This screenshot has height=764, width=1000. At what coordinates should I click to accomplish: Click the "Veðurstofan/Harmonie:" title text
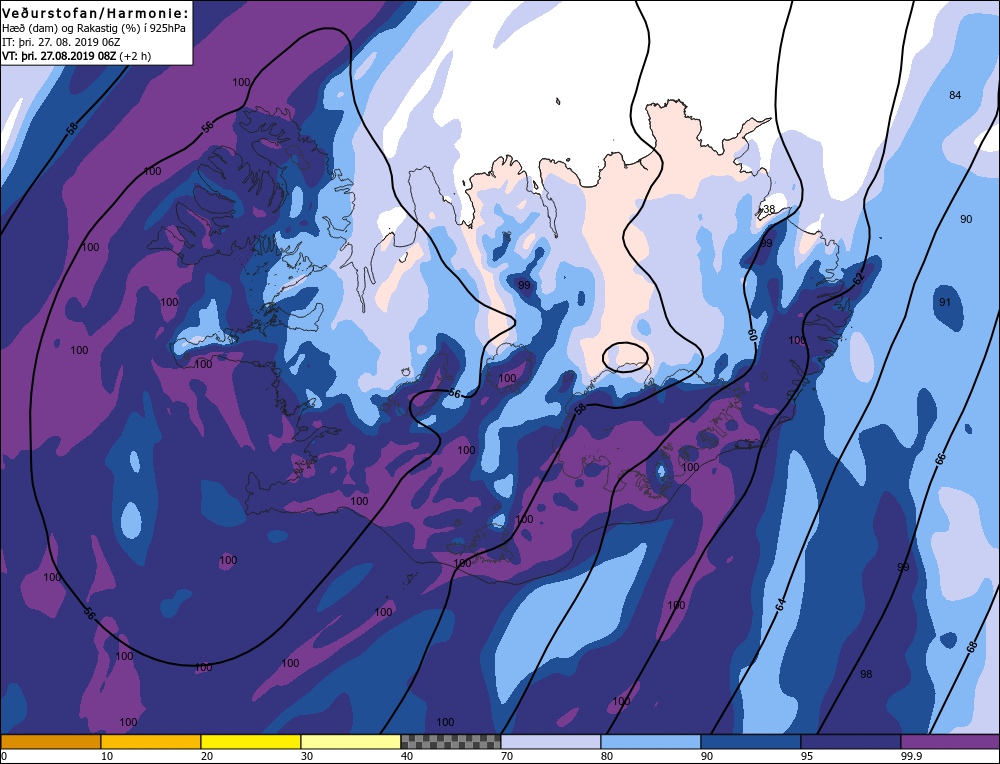(96, 13)
